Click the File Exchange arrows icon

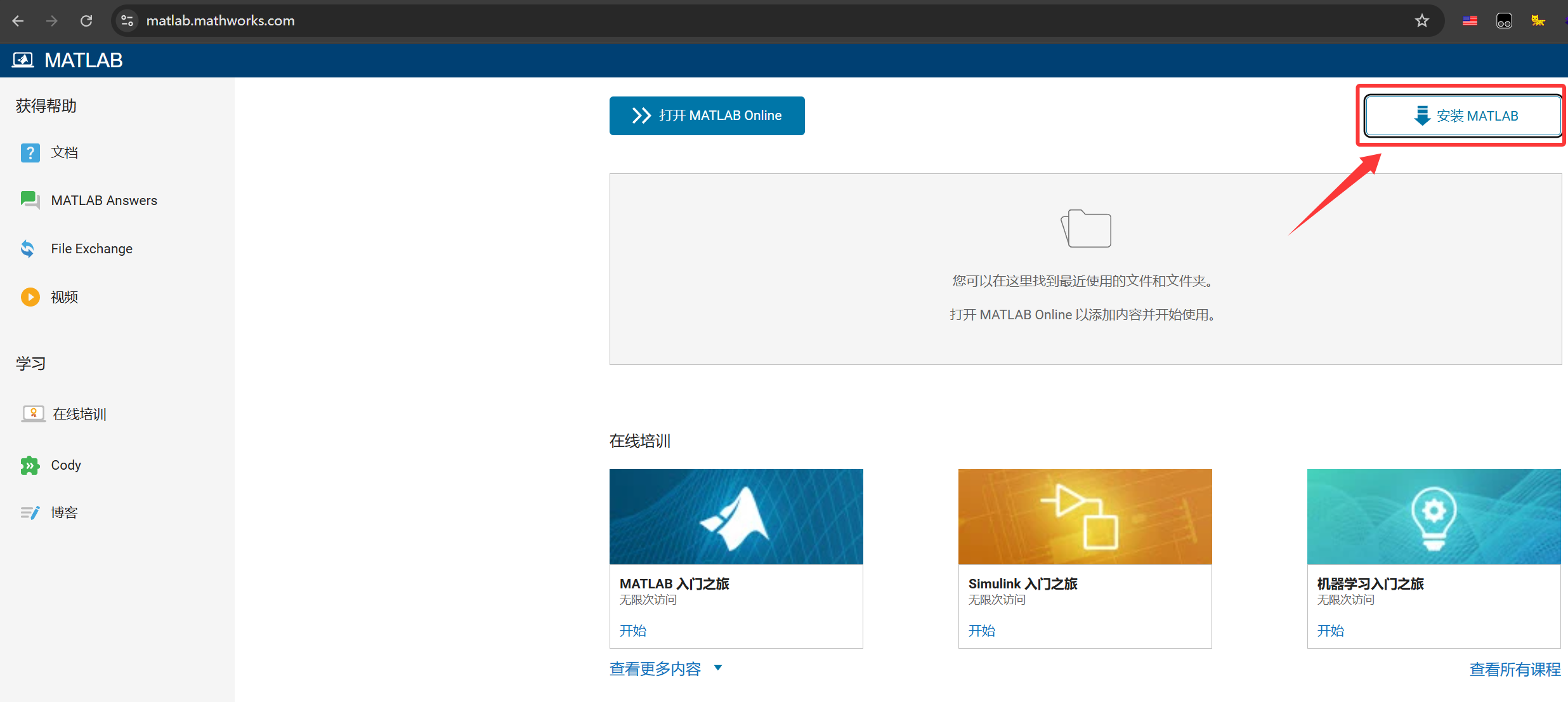[28, 249]
